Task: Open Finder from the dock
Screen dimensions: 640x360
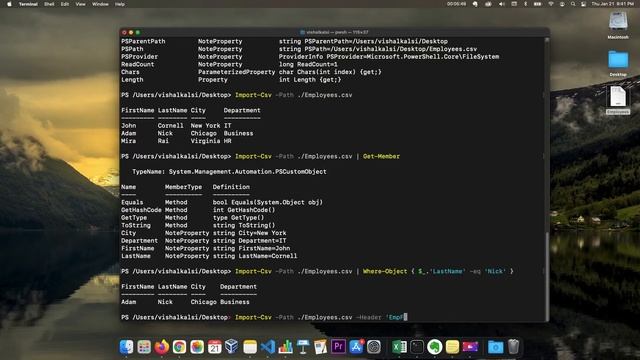Action: tap(126, 347)
